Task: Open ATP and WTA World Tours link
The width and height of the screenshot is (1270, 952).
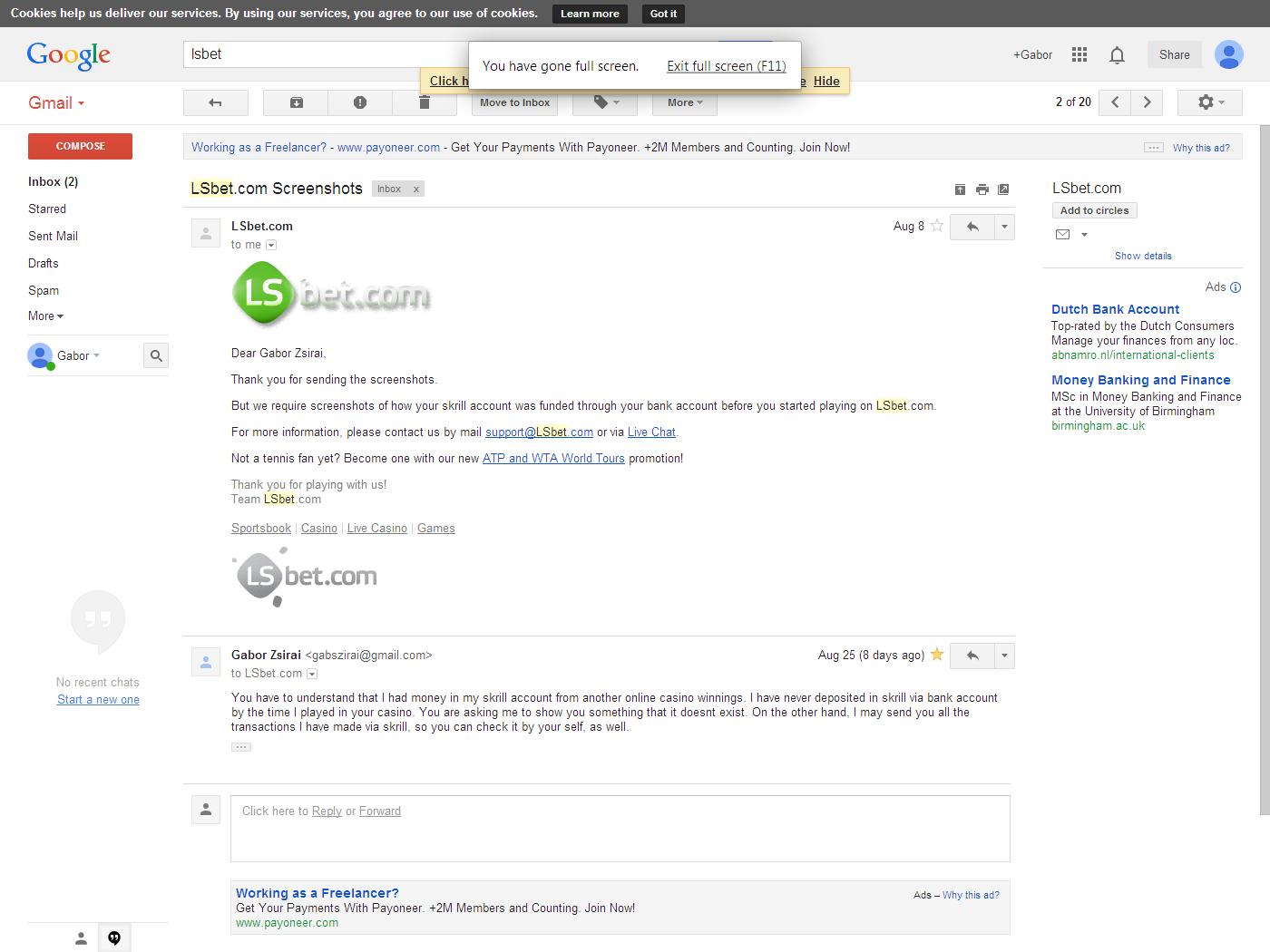Action: 553,458
